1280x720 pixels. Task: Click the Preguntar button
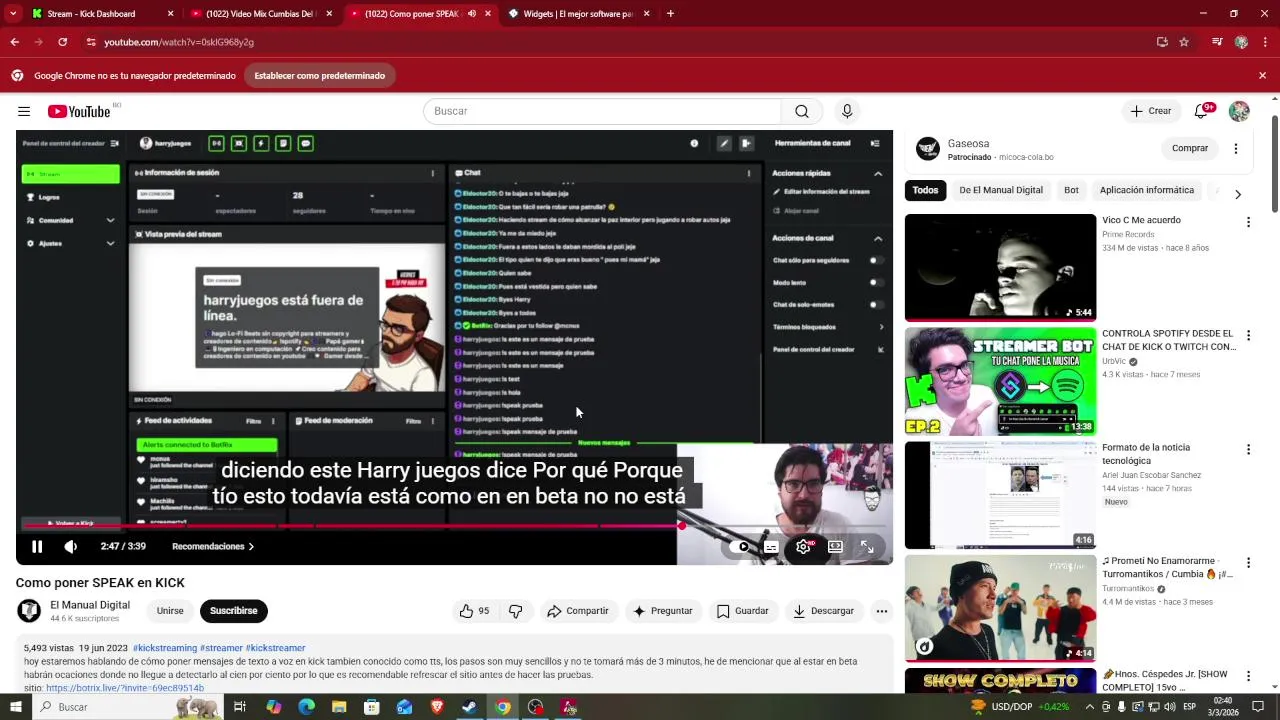[x=662, y=611]
